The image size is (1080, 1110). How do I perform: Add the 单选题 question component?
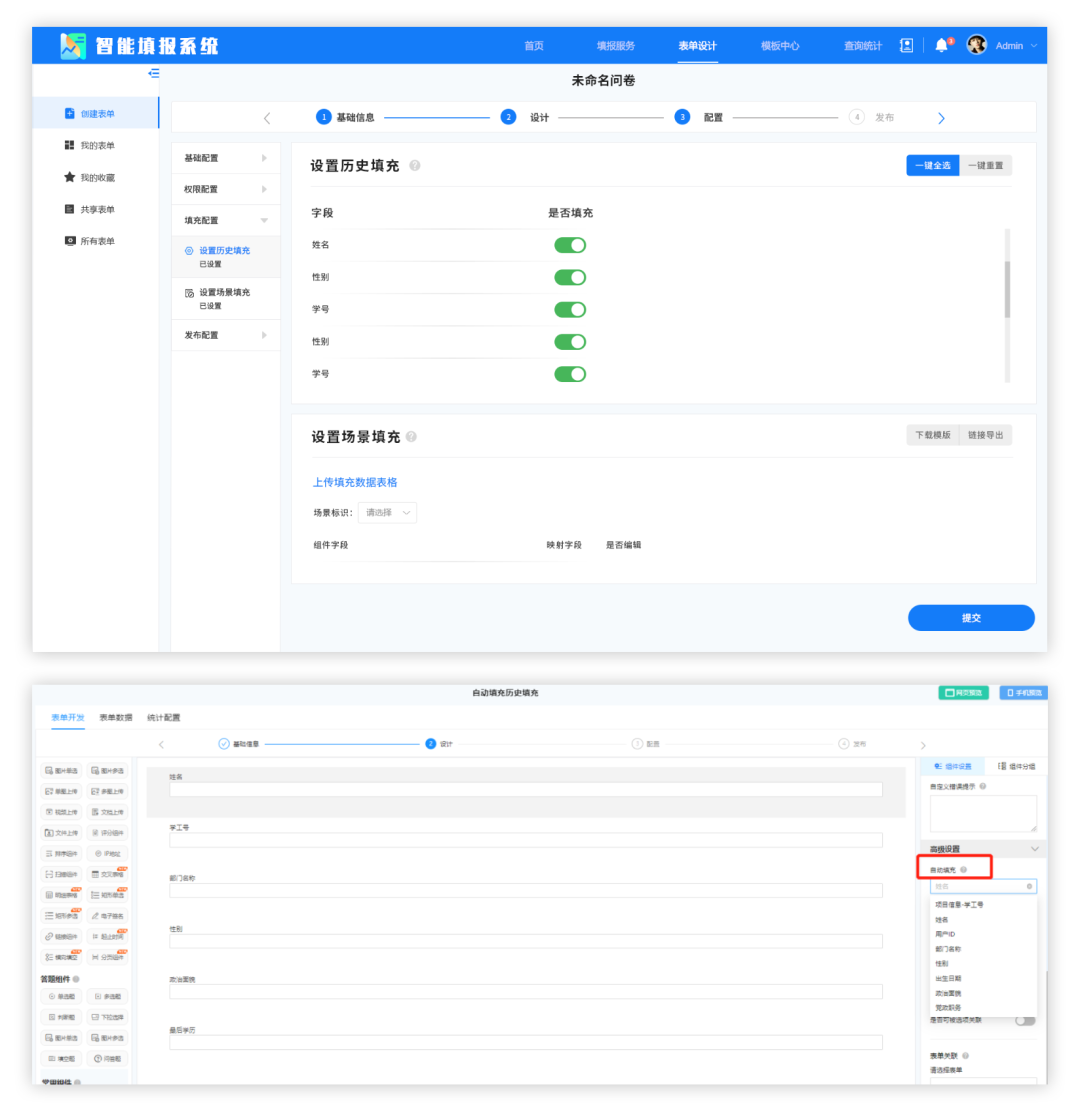click(x=62, y=996)
